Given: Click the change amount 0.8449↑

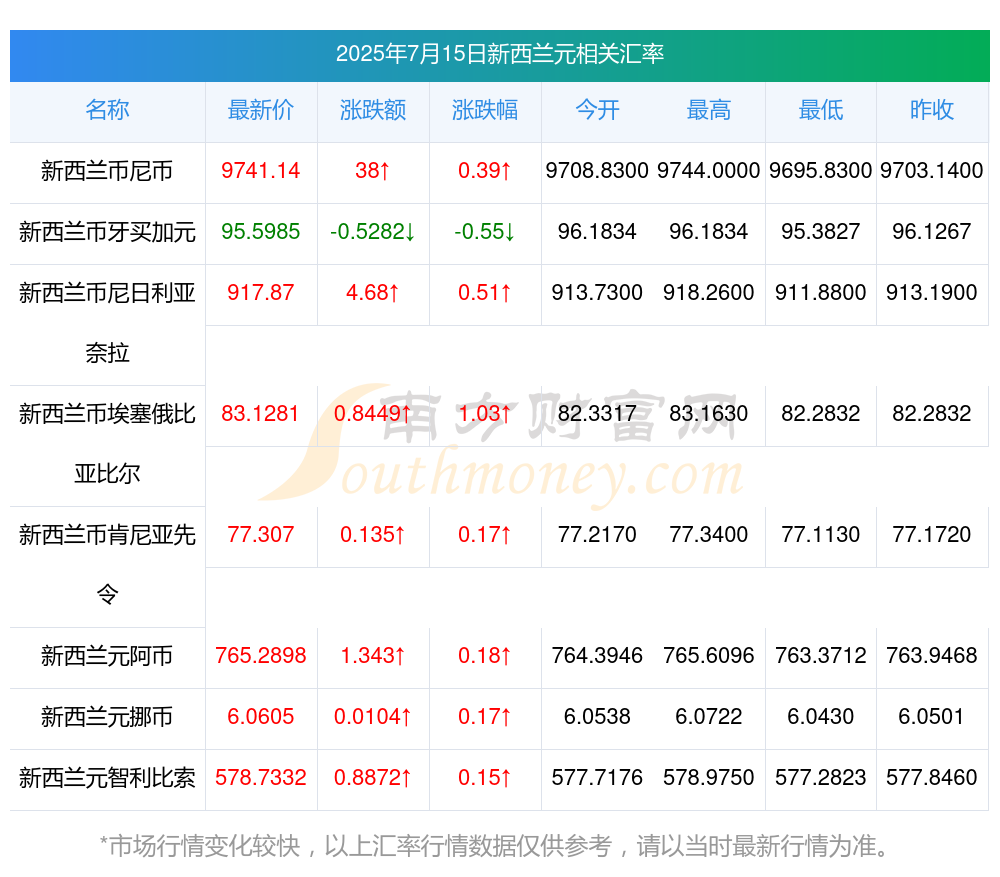Looking at the screenshot, I should [372, 414].
